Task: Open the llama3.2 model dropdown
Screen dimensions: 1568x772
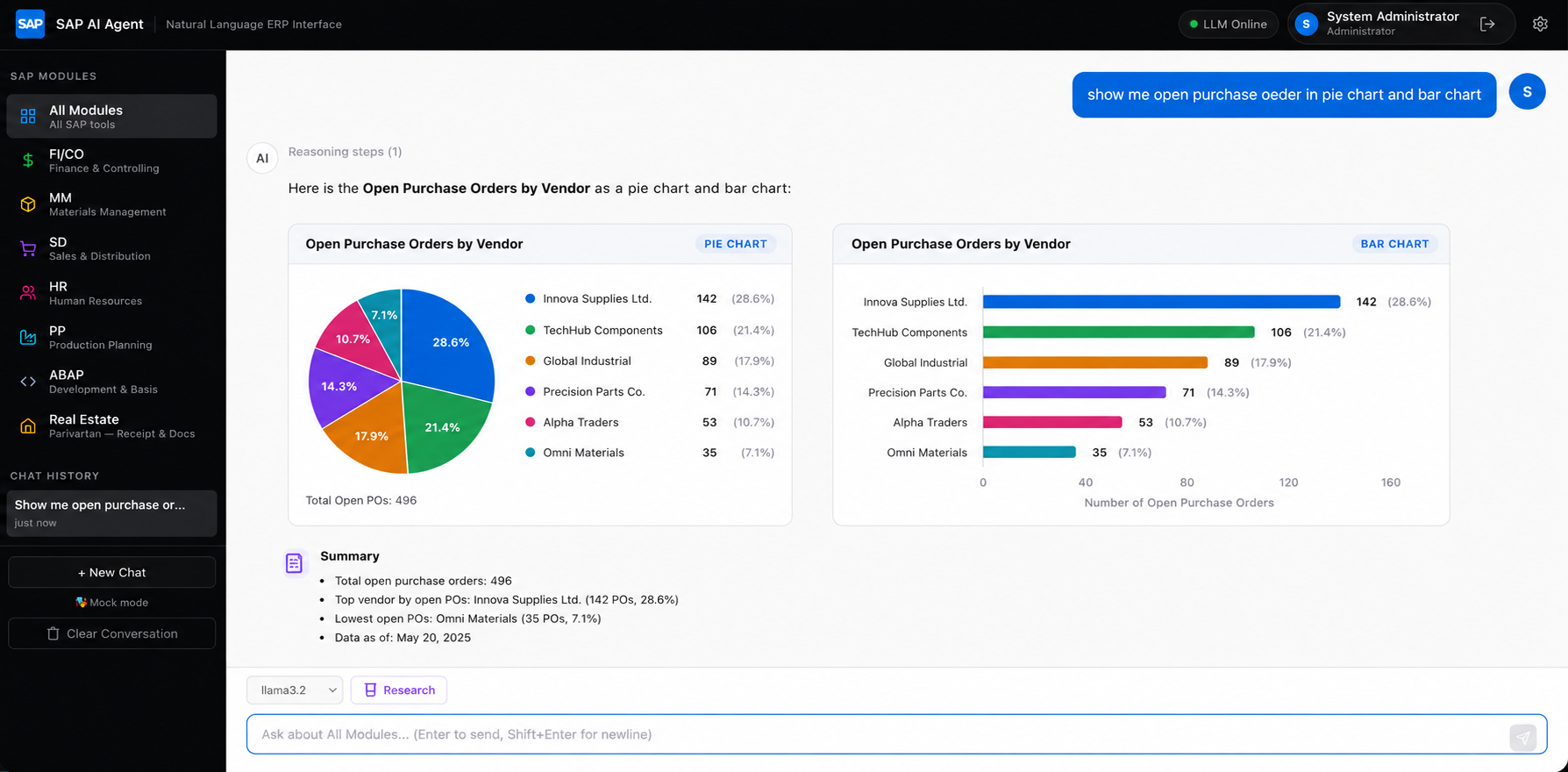Action: (295, 690)
